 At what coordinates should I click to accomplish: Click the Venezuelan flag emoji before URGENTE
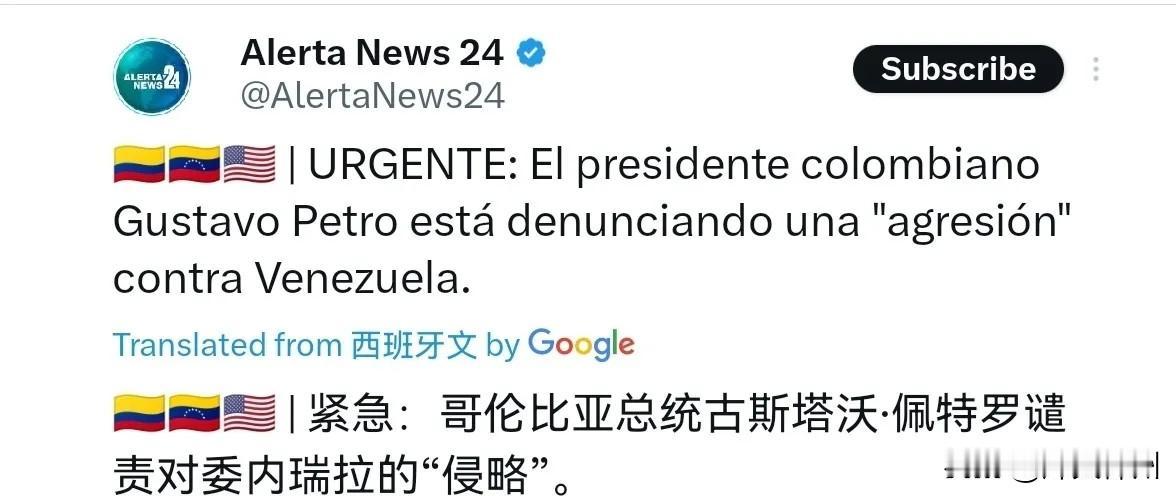click(194, 165)
